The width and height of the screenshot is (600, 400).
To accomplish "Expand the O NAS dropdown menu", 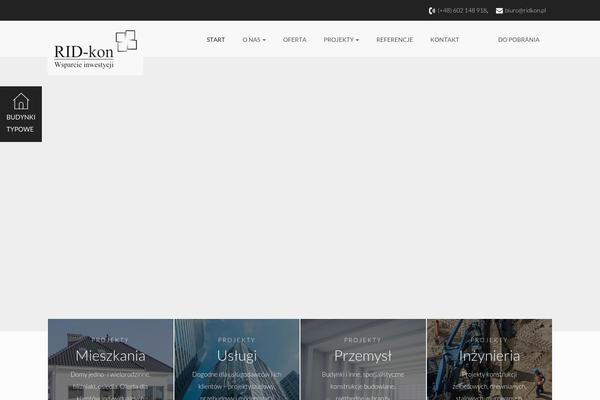I will [254, 39].
